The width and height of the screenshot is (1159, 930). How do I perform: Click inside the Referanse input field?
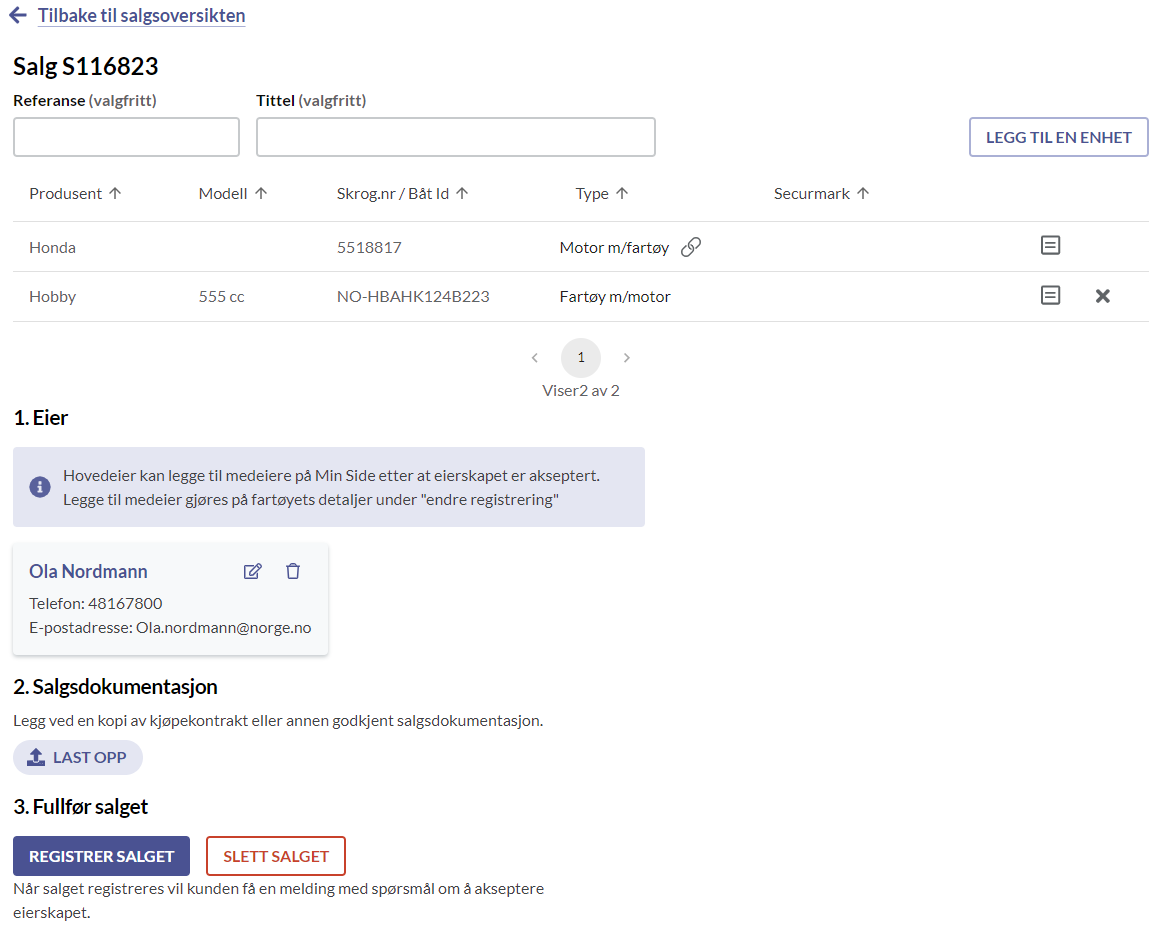(125, 137)
